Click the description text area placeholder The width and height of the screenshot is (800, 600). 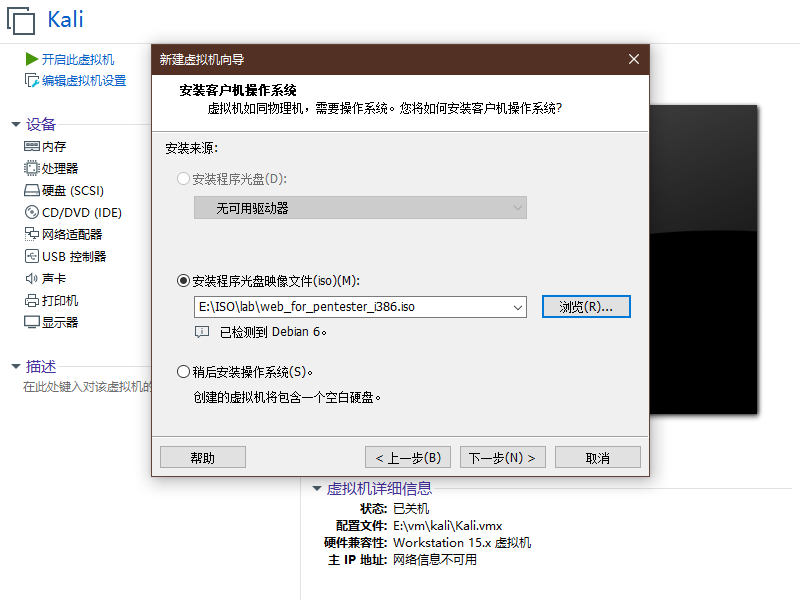[87, 387]
